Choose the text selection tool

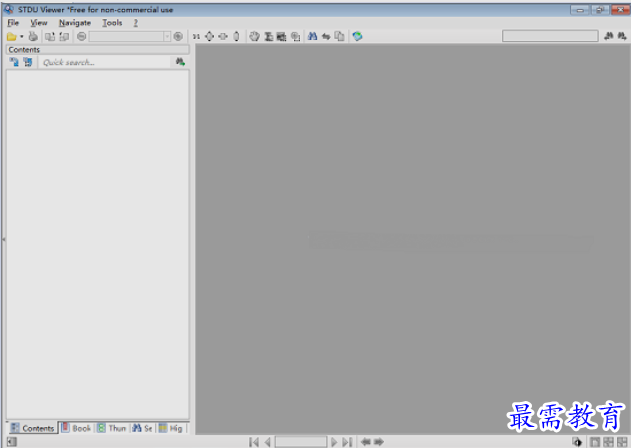tap(268, 37)
